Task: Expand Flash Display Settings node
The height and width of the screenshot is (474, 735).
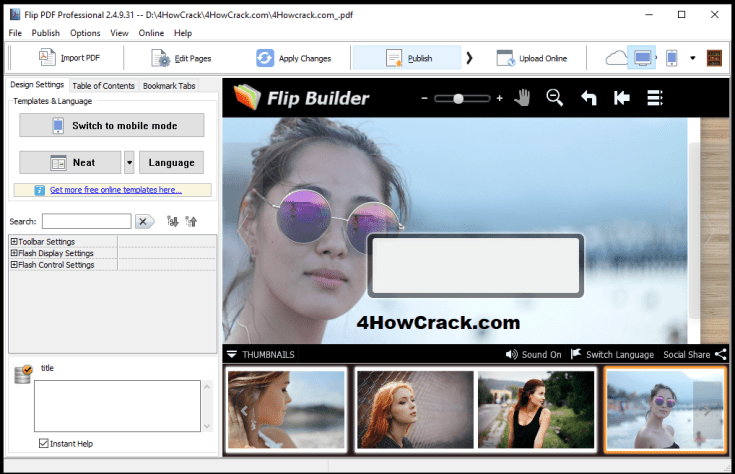Action: coord(14,253)
